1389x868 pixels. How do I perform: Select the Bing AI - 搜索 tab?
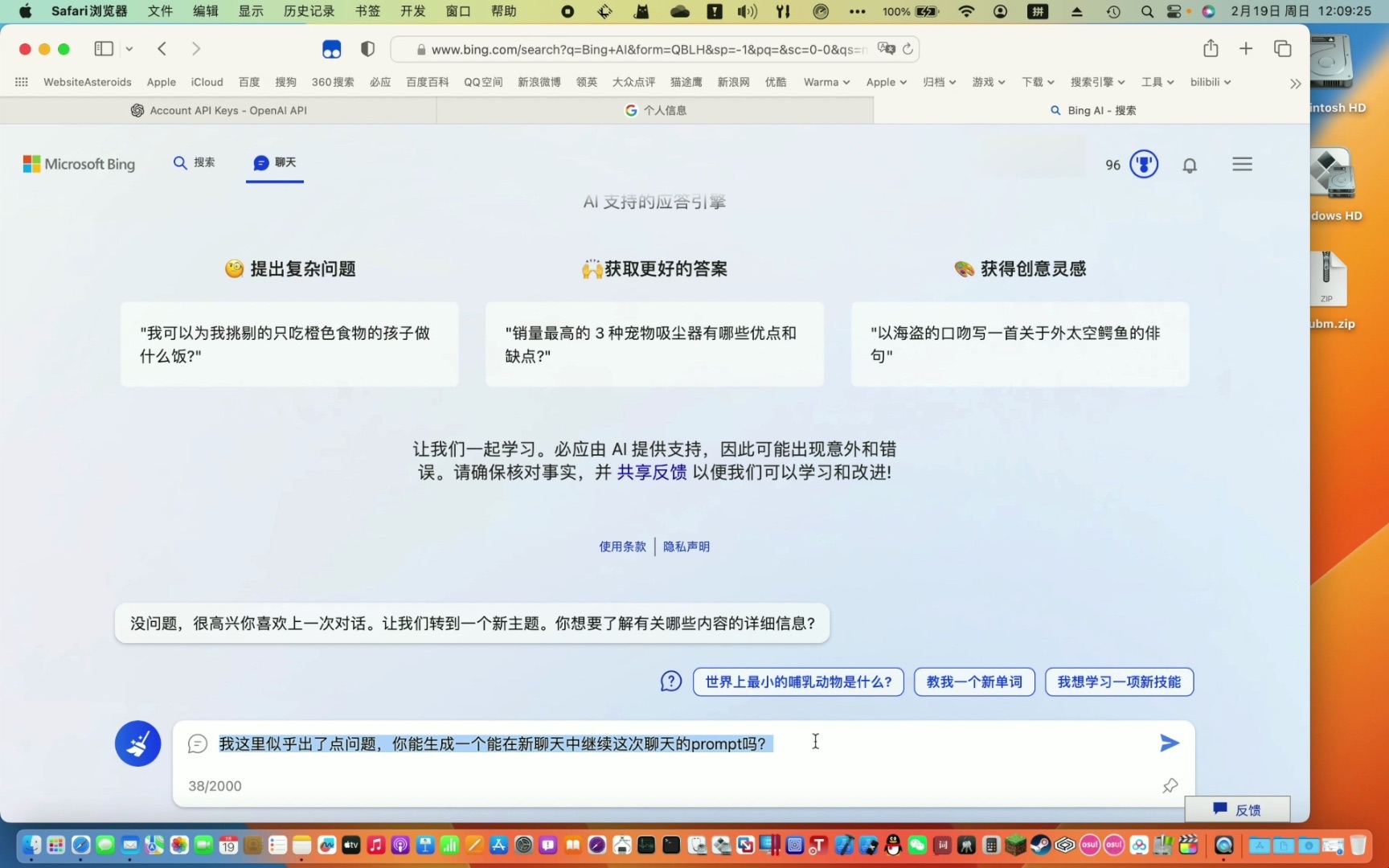[x=1092, y=110]
